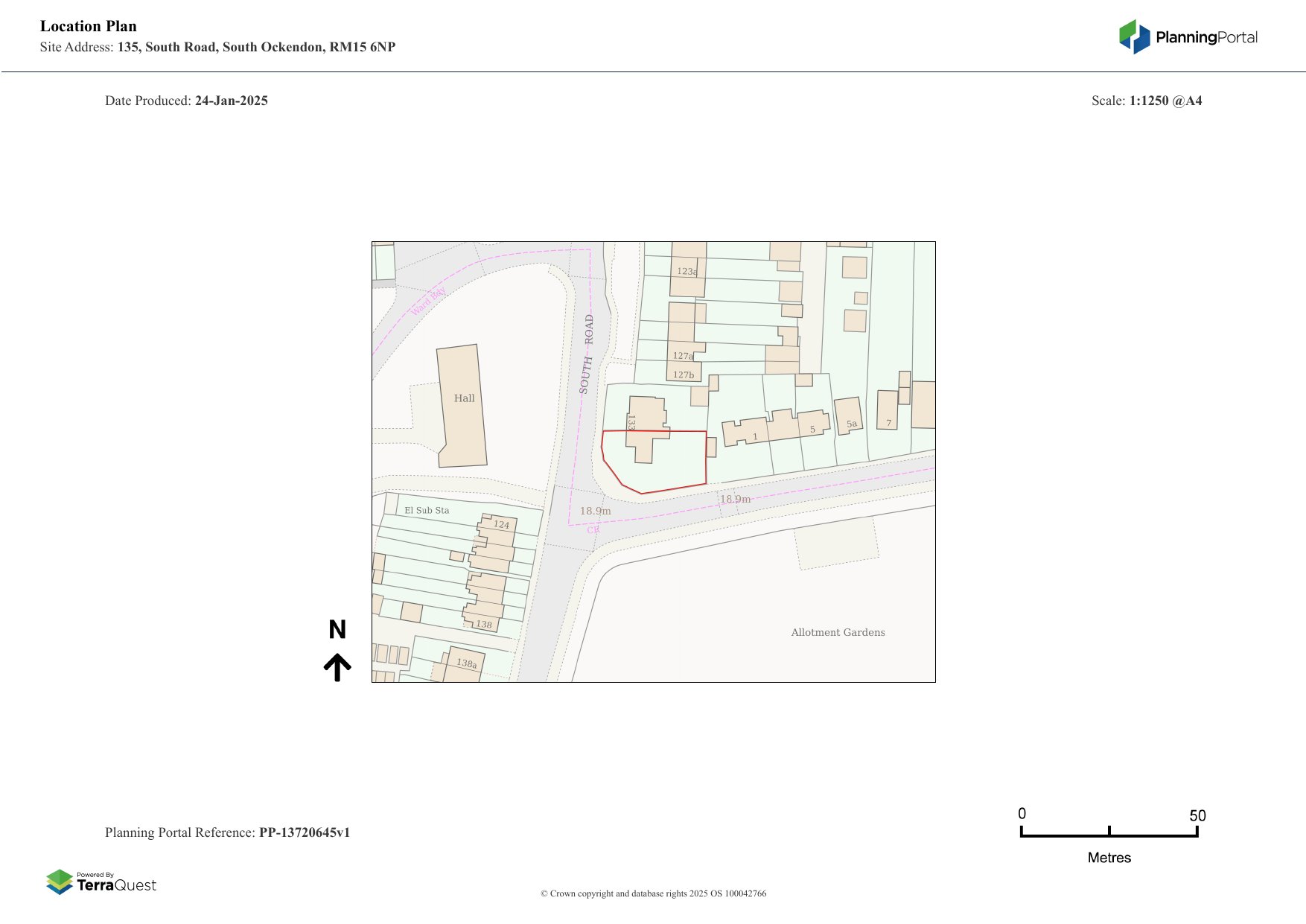Click the Planning Portal Reference PP-13720645v1 text
Viewport: 1306px width, 924px height.
coord(227,832)
